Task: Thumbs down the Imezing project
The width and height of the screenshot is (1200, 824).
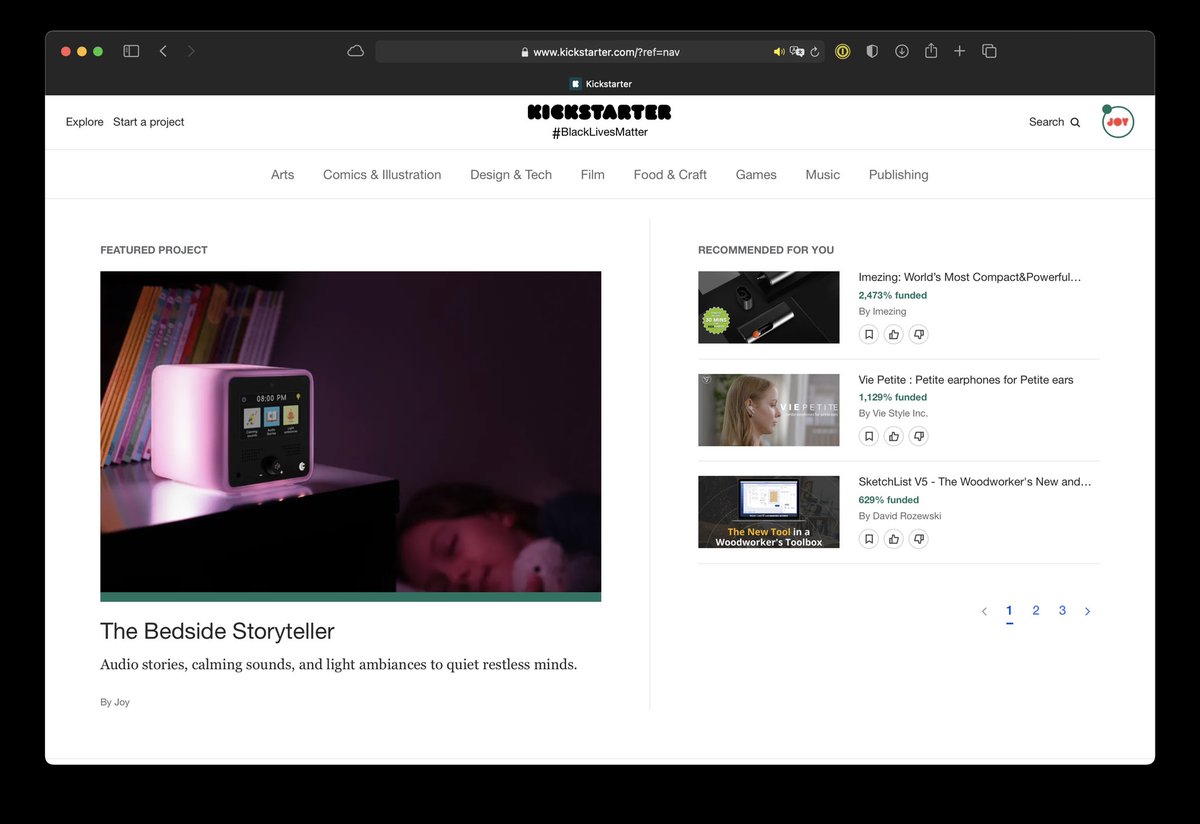Action: [x=919, y=334]
